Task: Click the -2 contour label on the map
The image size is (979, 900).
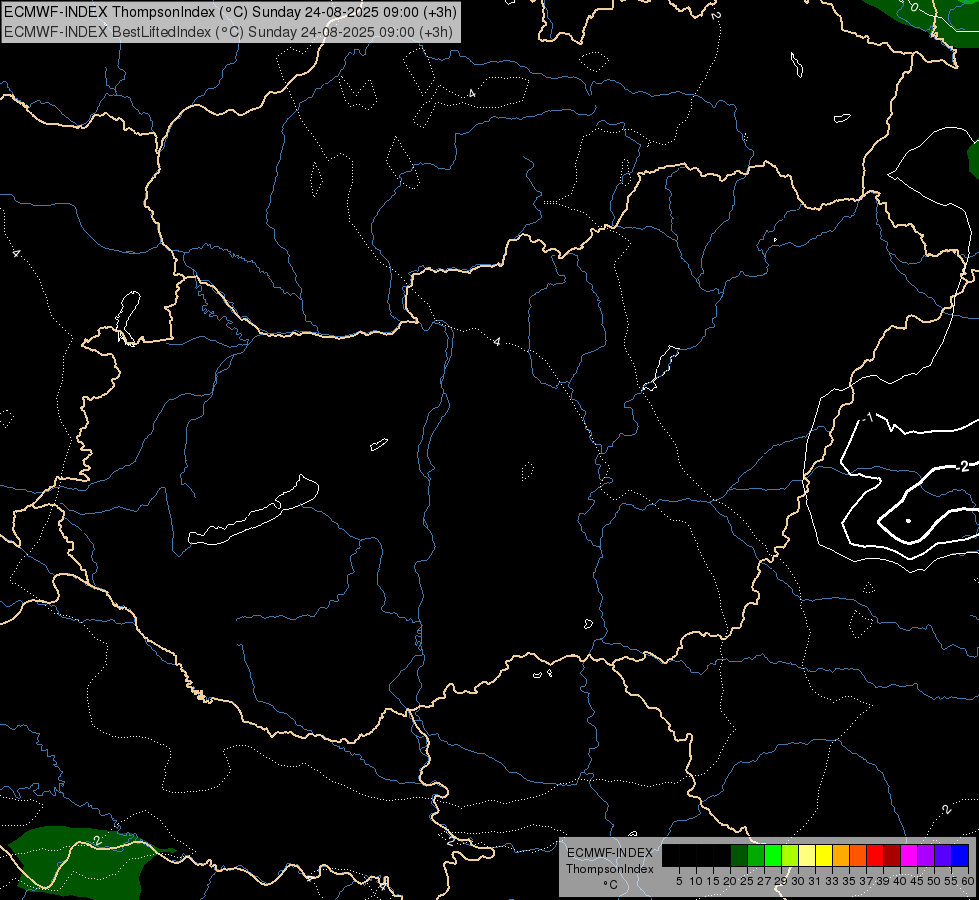Action: tap(962, 466)
